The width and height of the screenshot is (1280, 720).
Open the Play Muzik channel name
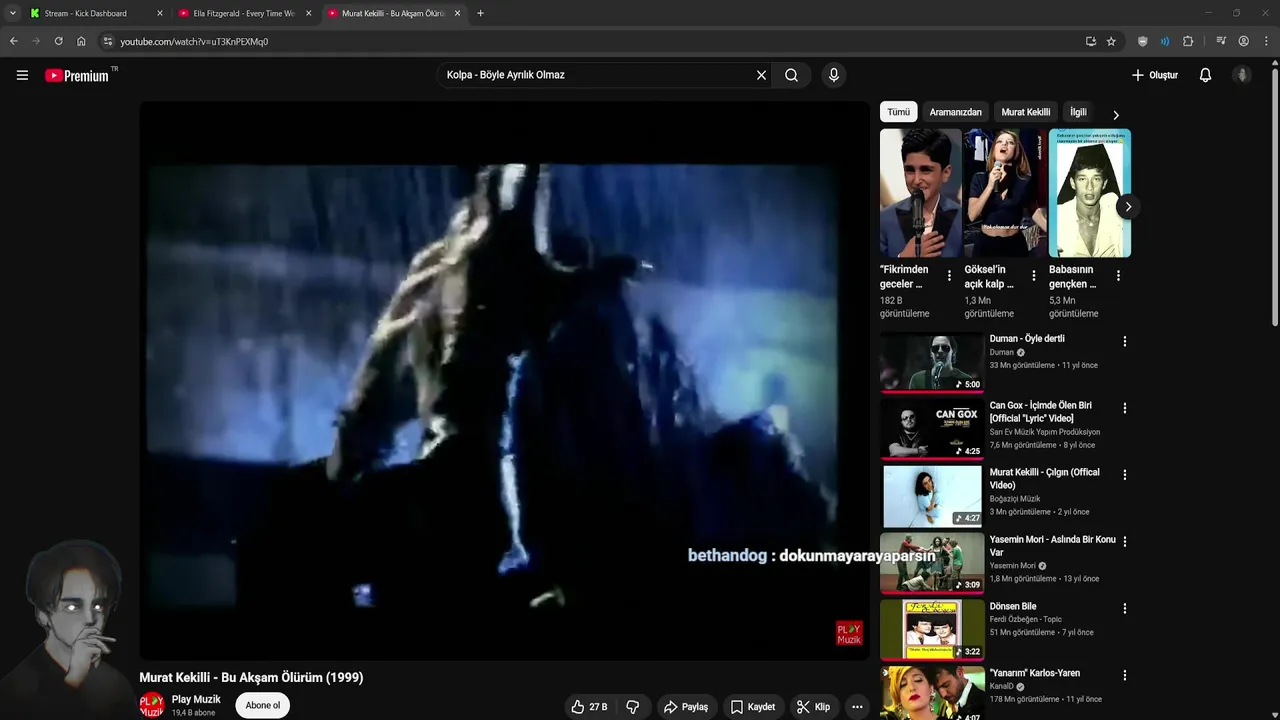[196, 700]
